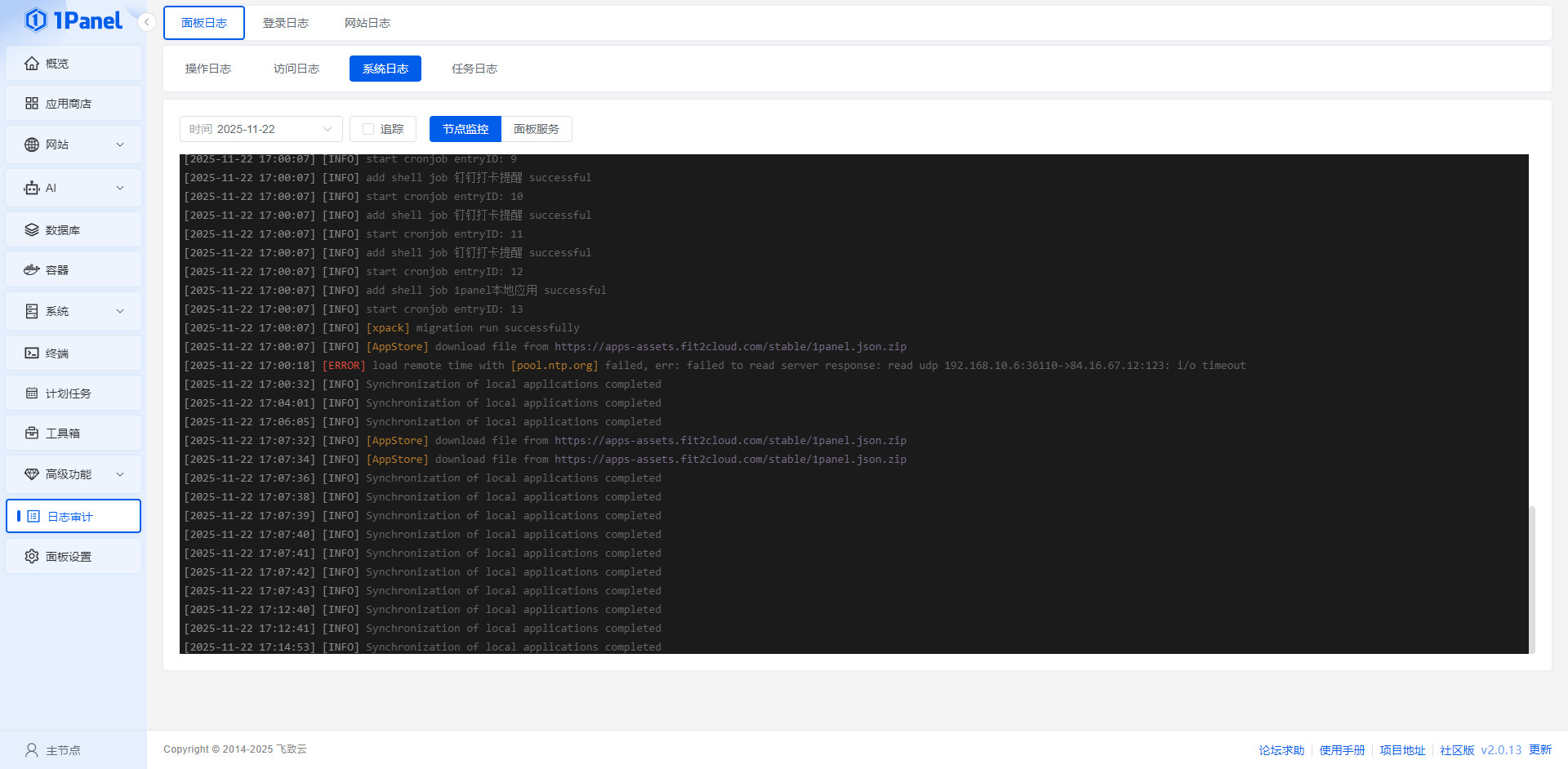The image size is (1568, 769).
Task: Click the log panel vertical scrollbar
Action: point(1532,578)
